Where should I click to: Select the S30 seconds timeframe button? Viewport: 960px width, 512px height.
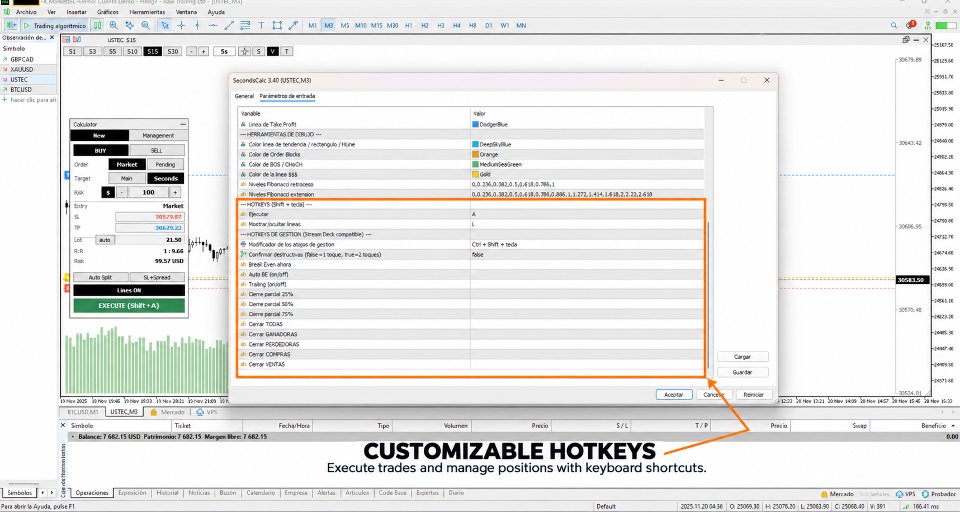point(173,51)
